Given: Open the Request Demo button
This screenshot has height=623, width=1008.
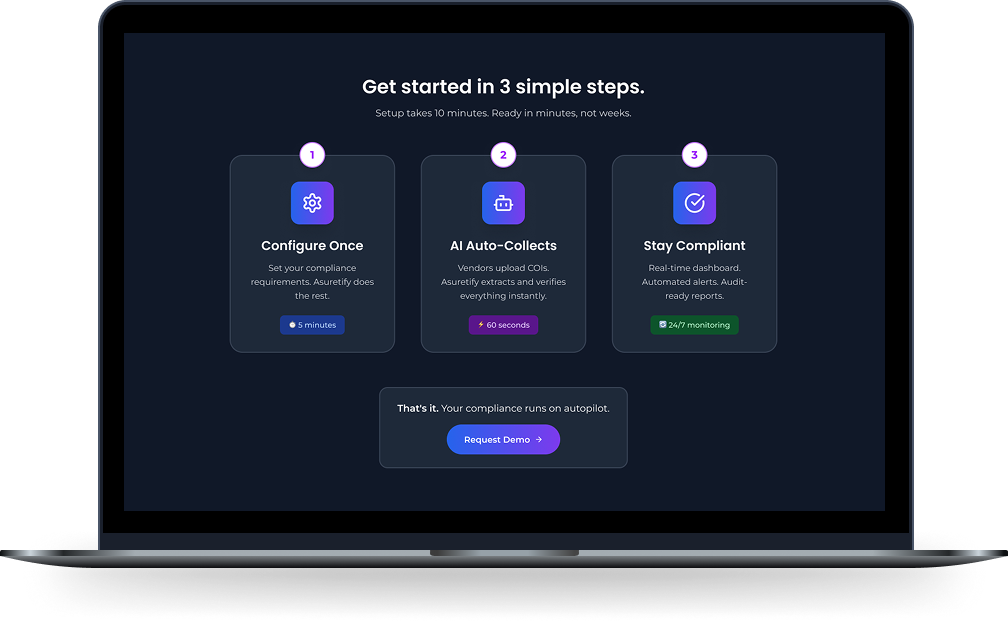Looking at the screenshot, I should pos(503,440).
